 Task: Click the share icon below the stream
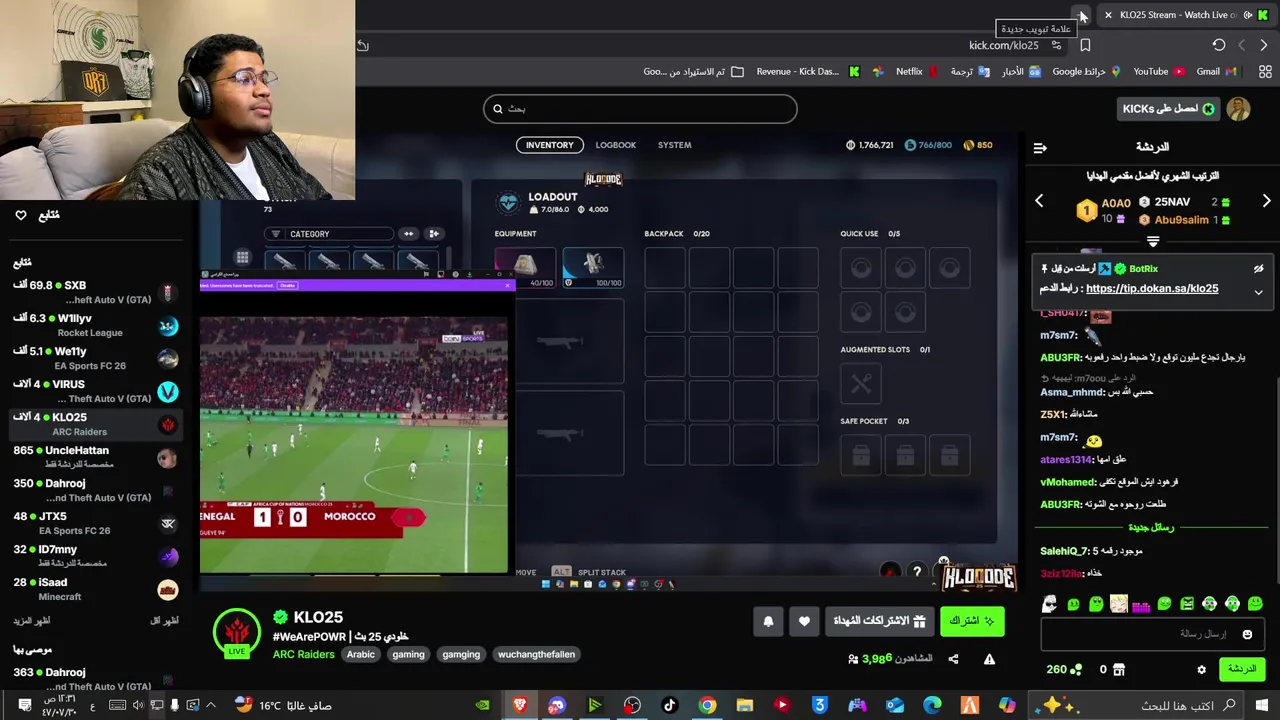click(x=953, y=659)
